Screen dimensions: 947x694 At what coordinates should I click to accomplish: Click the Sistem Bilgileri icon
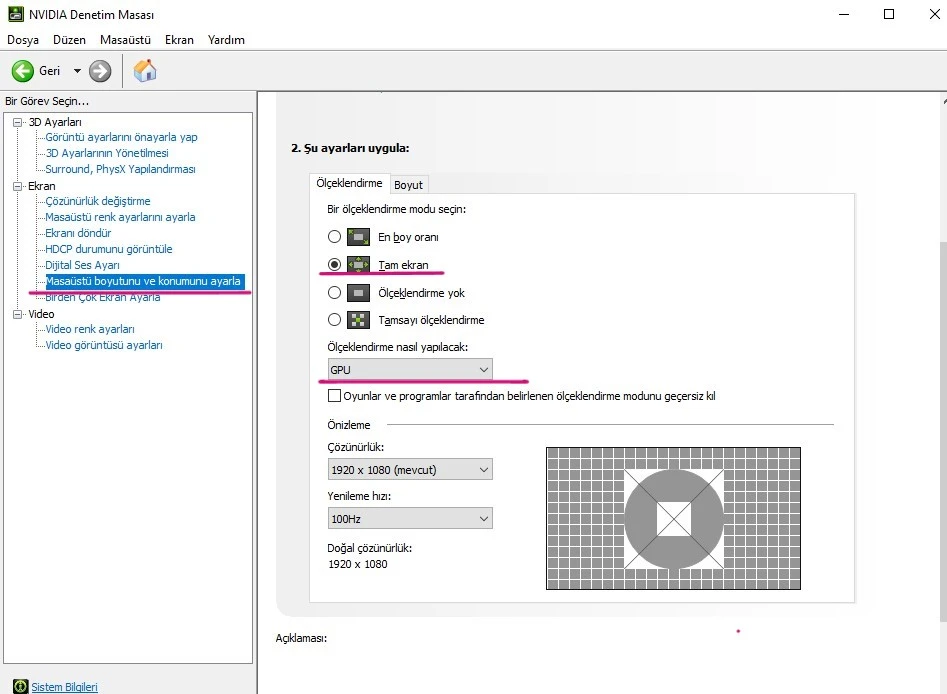coord(21,687)
